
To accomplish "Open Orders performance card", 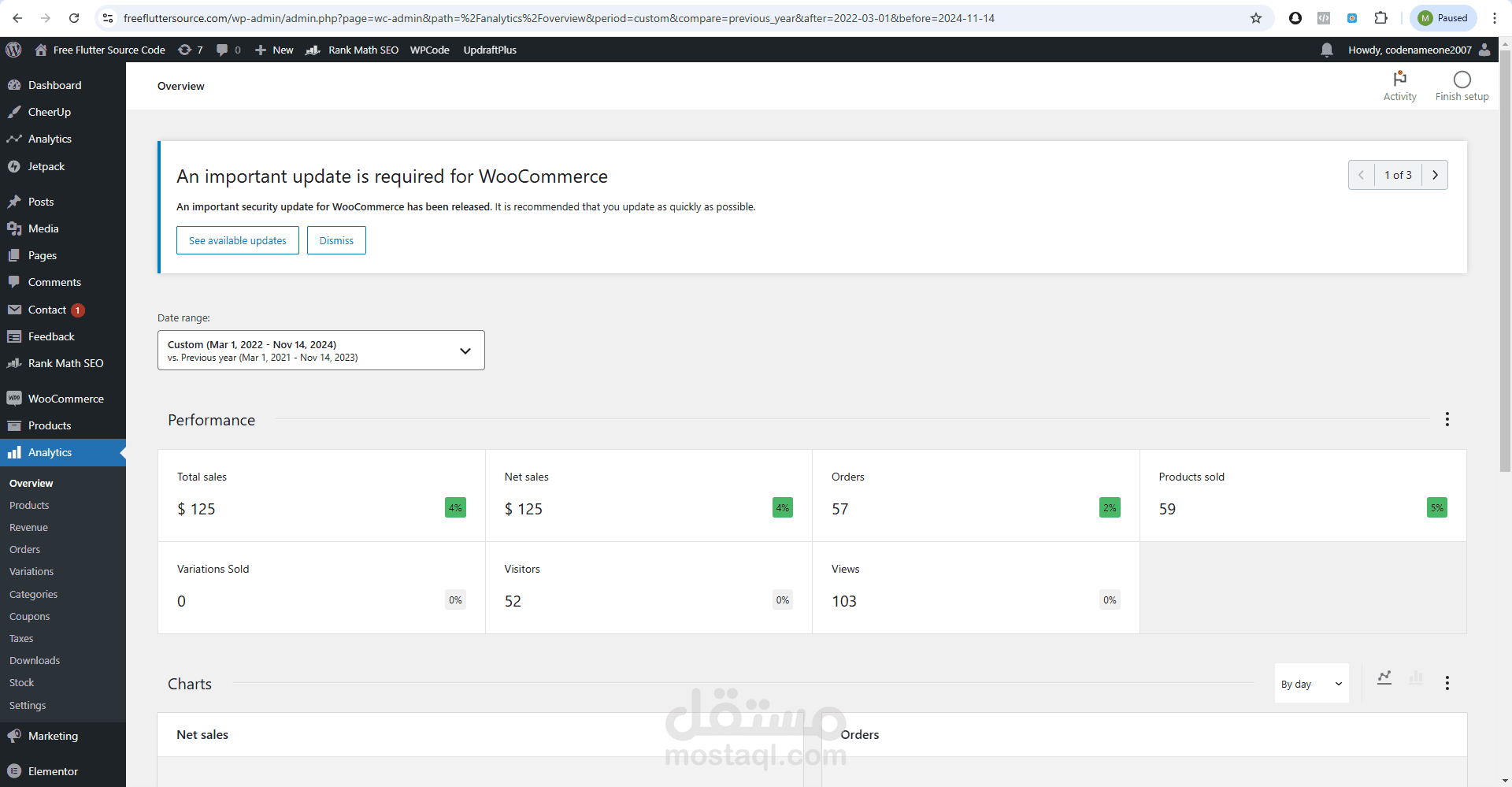I will 976,496.
